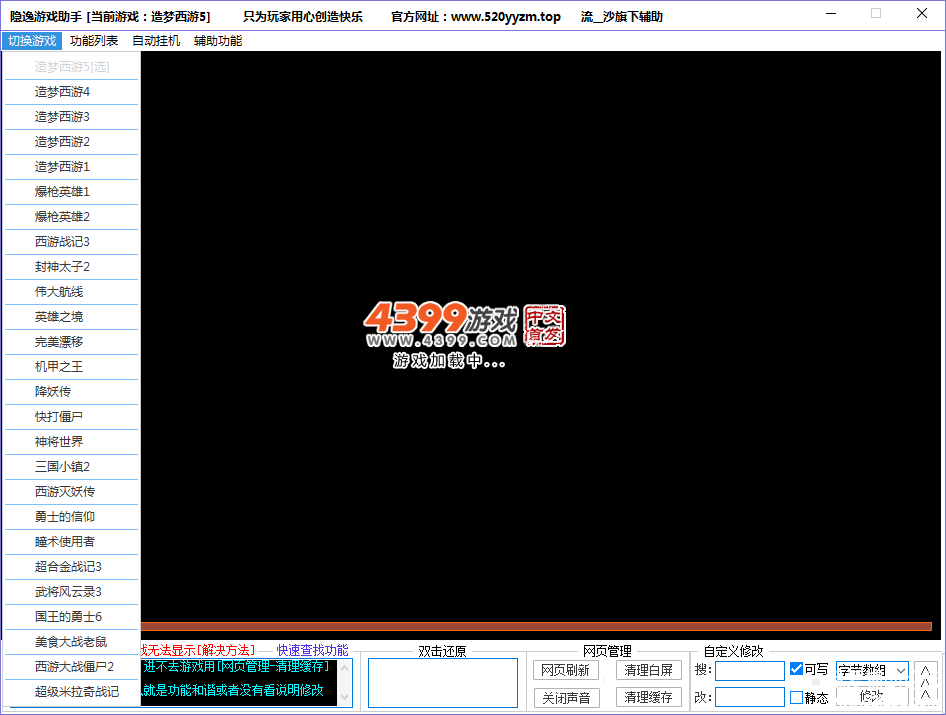Clear cache via 清理缓存 button
The image size is (946, 715).
pyautogui.click(x=649, y=698)
